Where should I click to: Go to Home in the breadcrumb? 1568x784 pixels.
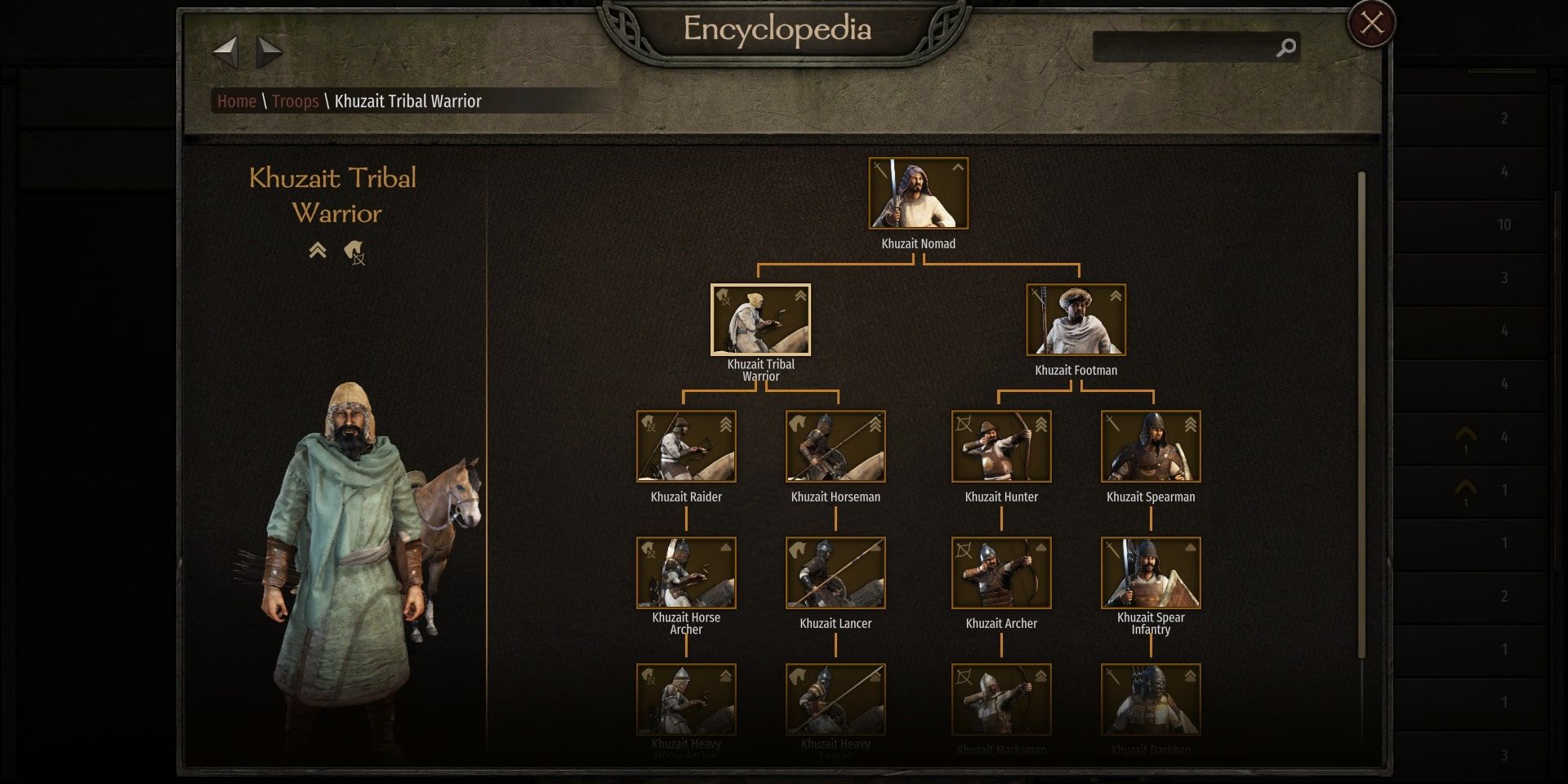237,101
